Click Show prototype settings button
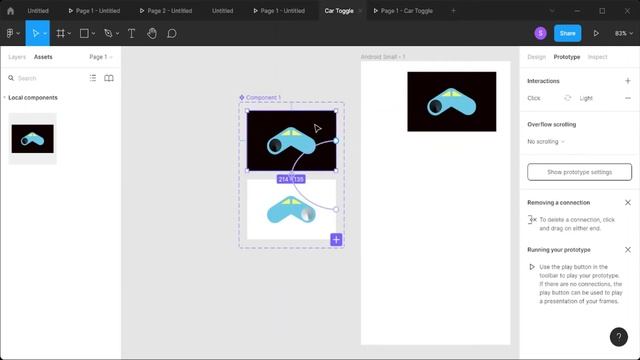This screenshot has height=360, width=640. tap(579, 172)
